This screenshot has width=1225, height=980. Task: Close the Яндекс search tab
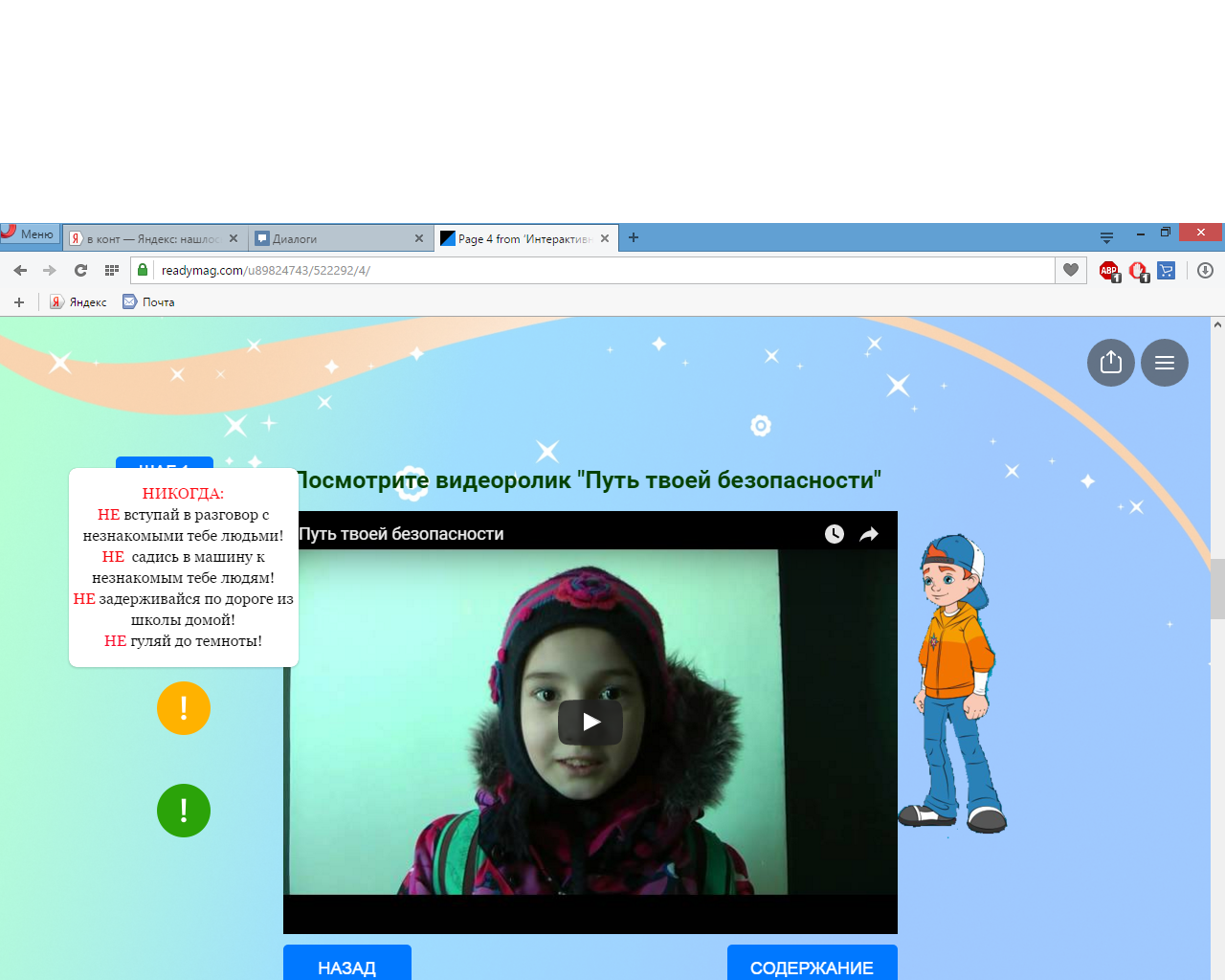tap(234, 238)
